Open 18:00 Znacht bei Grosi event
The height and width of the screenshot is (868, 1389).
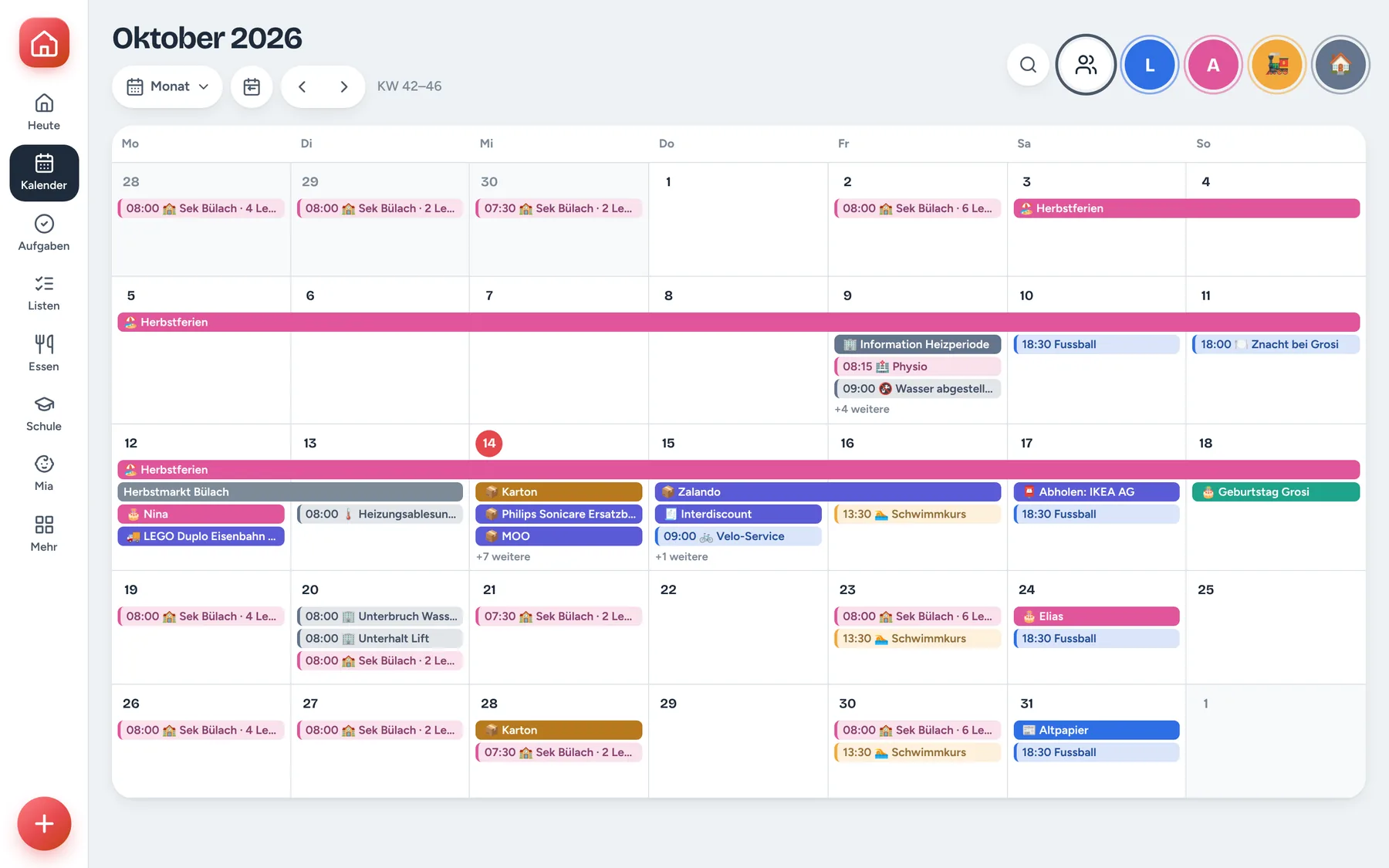click(x=1276, y=344)
